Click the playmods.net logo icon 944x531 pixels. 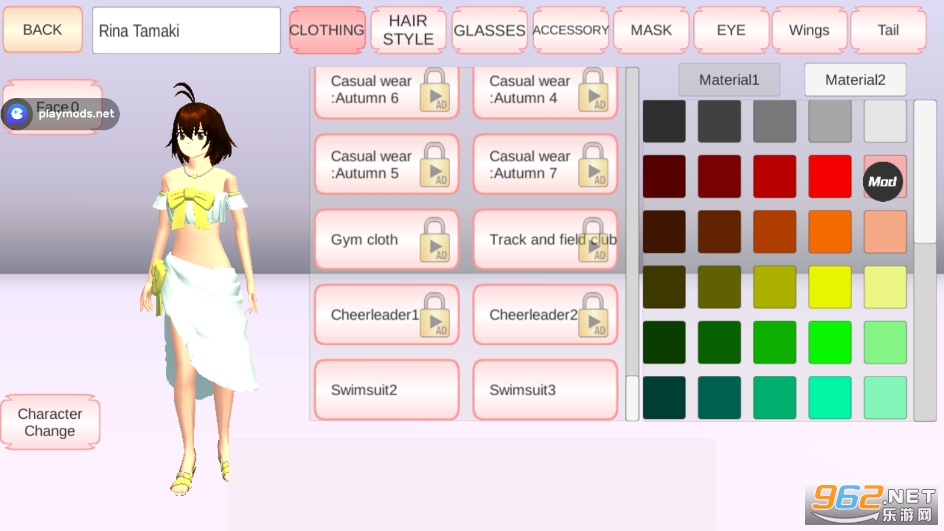click(18, 114)
